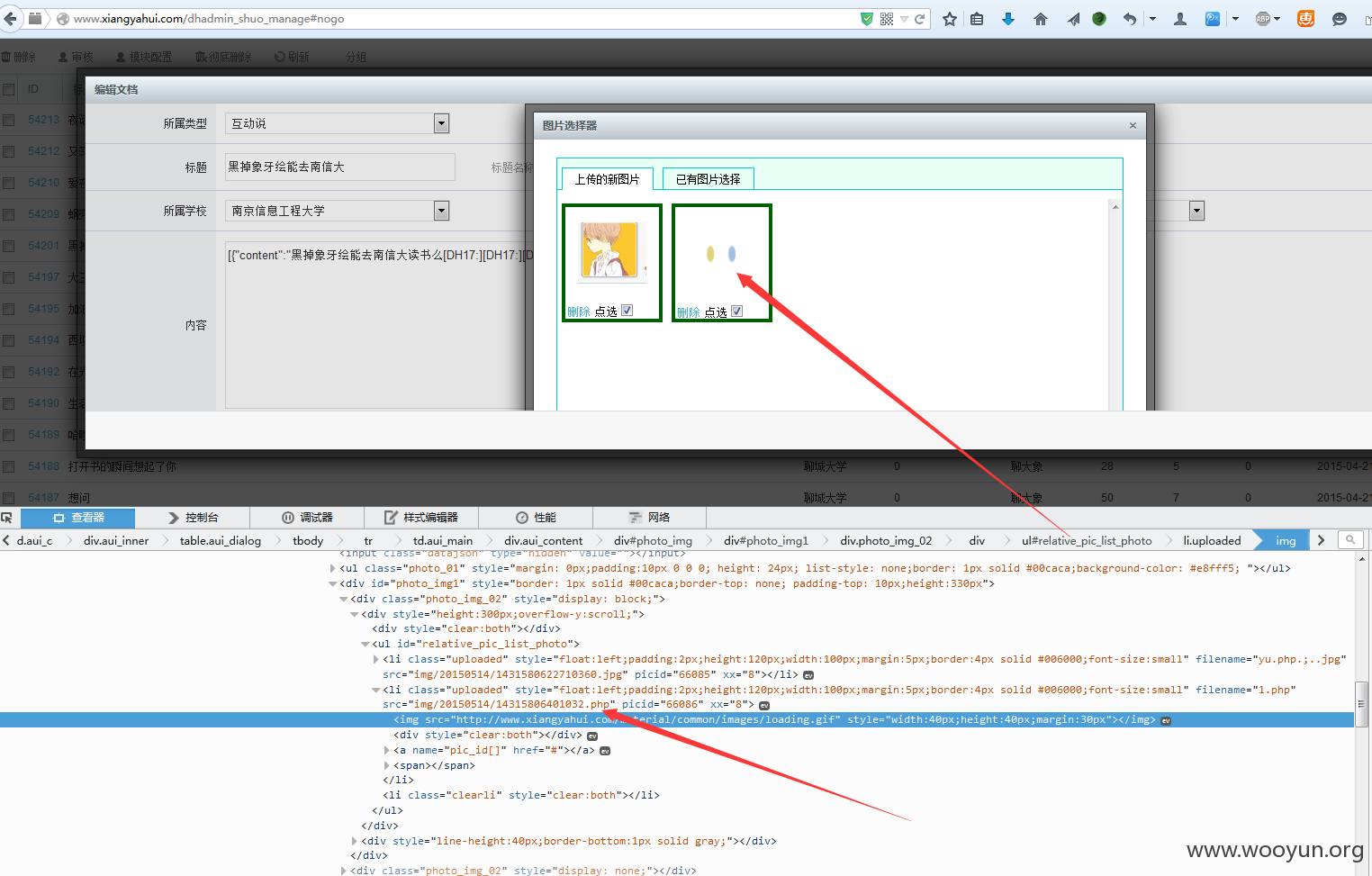Viewport: 1372px width, 876px height.
Task: Open the 网络 network devtools tab
Action: [x=649, y=518]
